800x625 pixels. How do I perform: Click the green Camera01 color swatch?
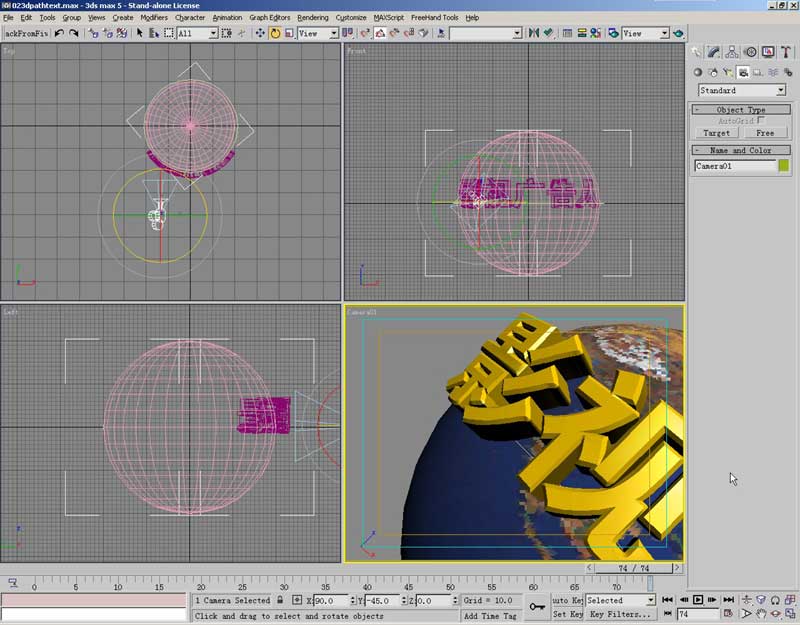point(784,166)
